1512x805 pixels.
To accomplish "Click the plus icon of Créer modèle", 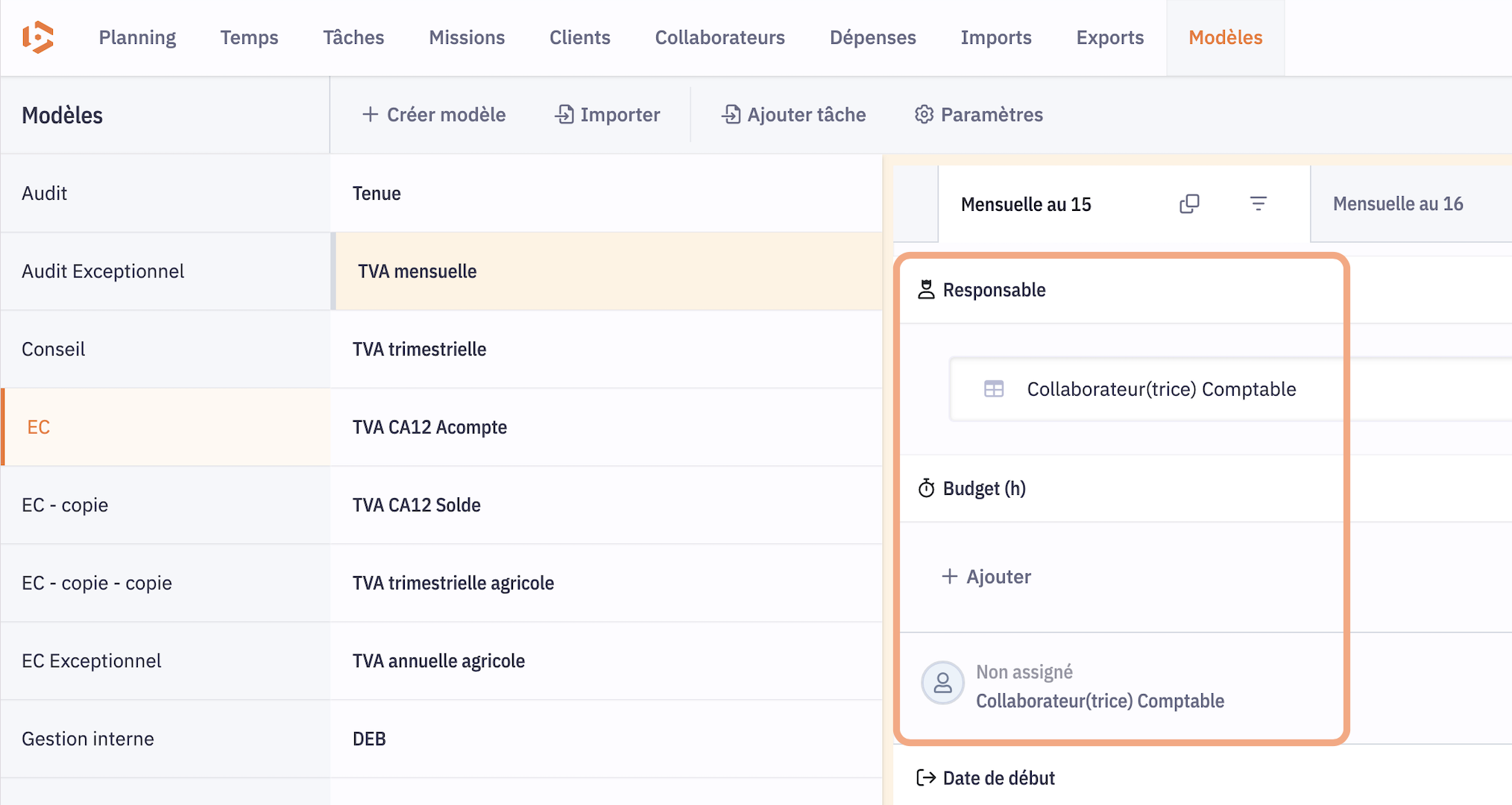I will tap(370, 114).
